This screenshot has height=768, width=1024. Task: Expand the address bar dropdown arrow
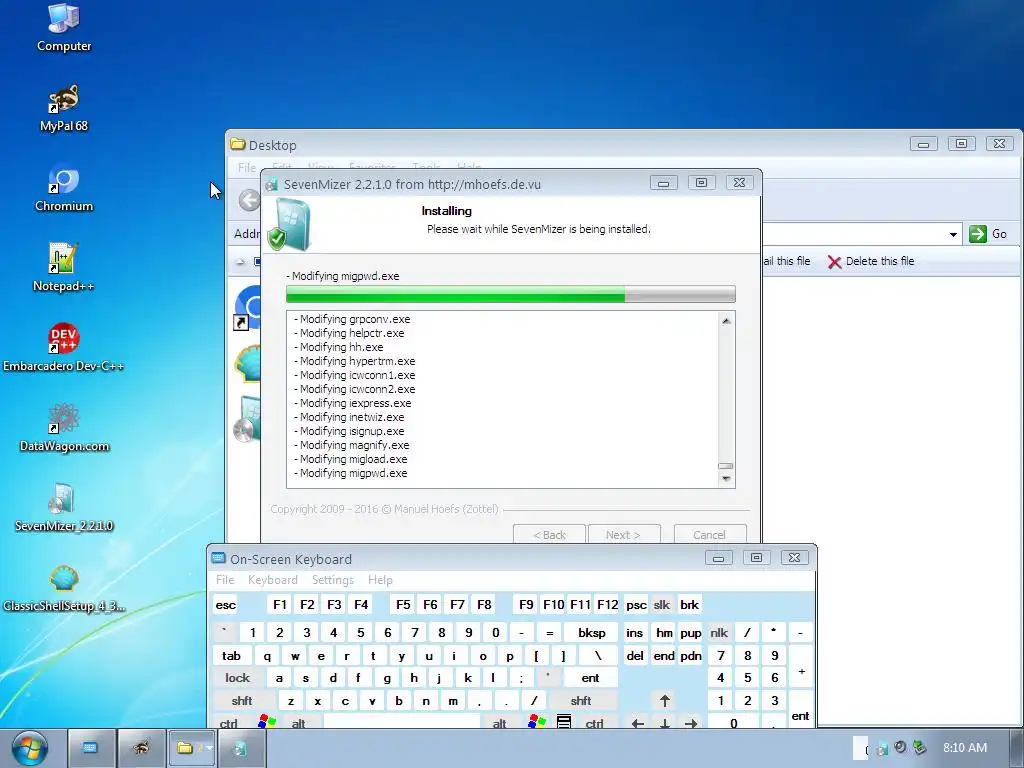953,234
